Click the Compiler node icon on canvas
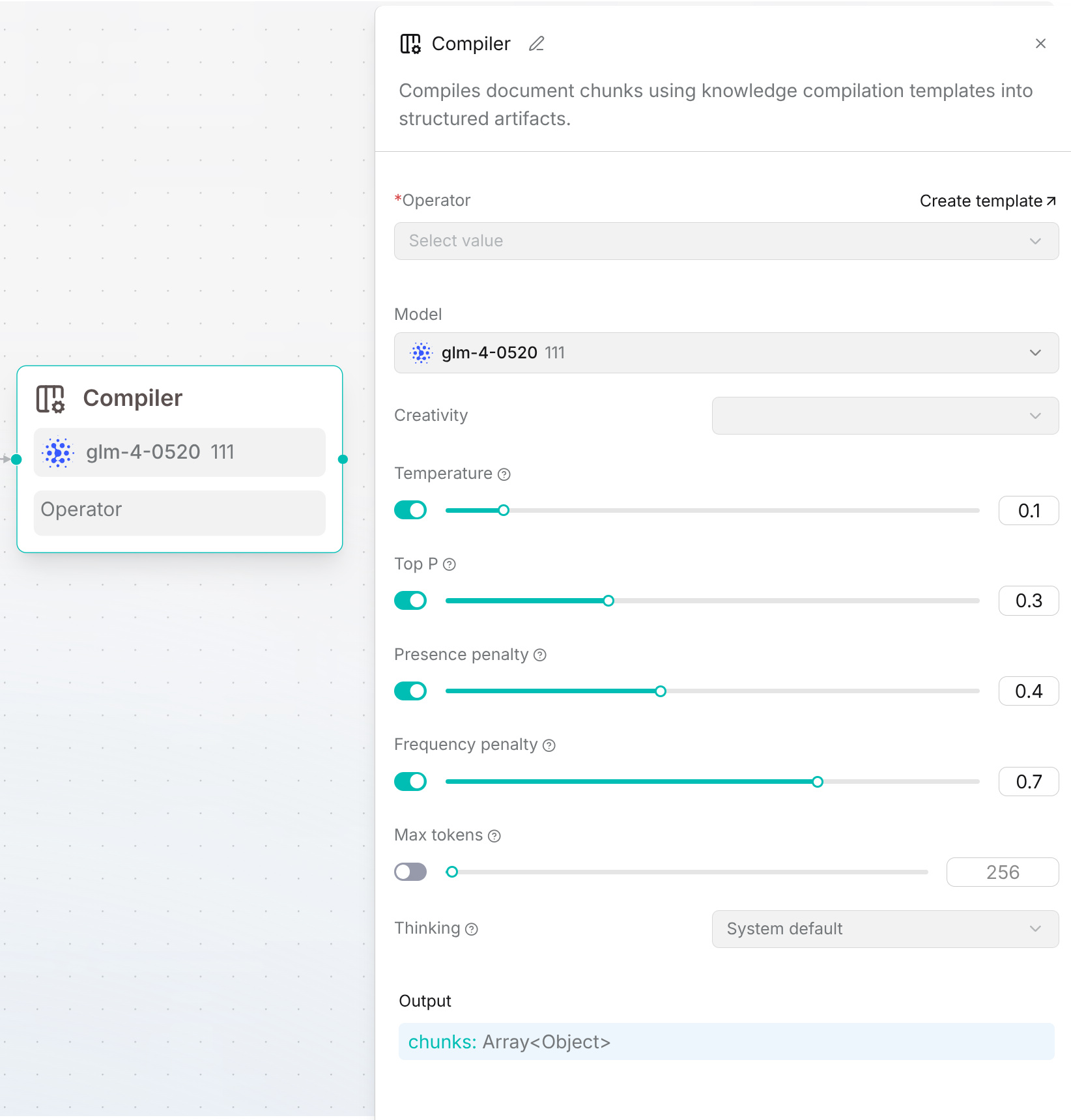This screenshot has width=1071, height=1120. (x=50, y=398)
